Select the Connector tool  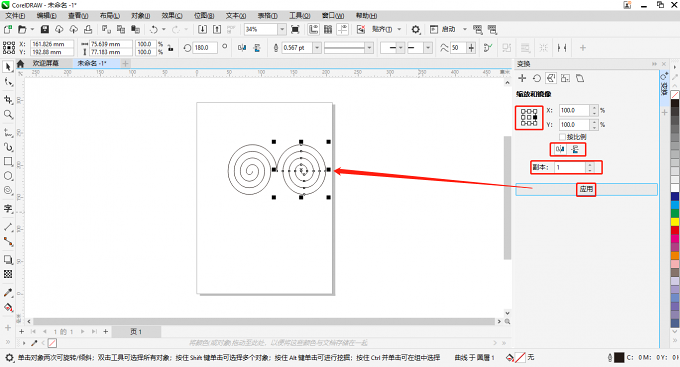point(8,242)
